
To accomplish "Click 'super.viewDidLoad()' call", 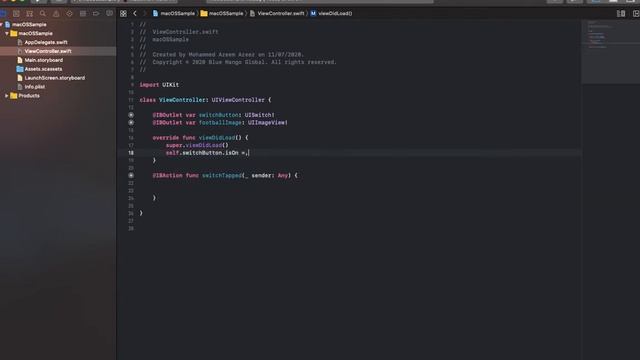I will (x=197, y=145).
